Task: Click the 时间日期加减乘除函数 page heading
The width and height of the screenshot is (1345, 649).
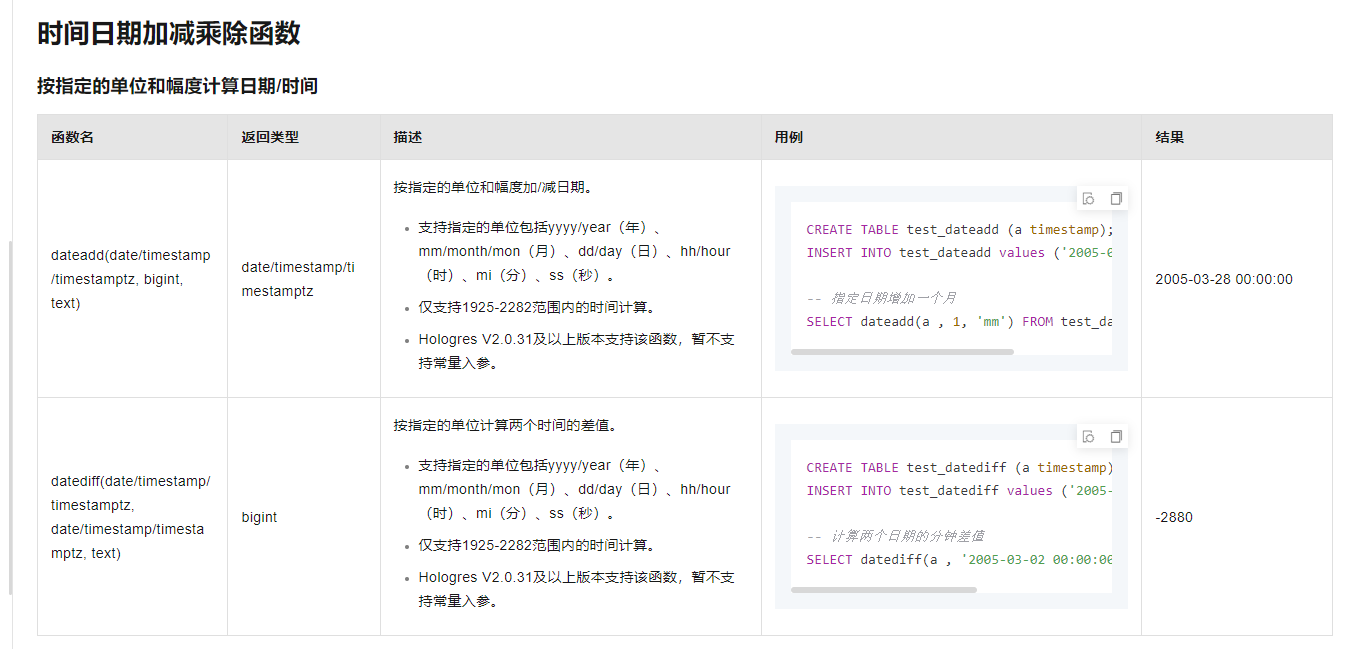Action: pyautogui.click(x=169, y=33)
